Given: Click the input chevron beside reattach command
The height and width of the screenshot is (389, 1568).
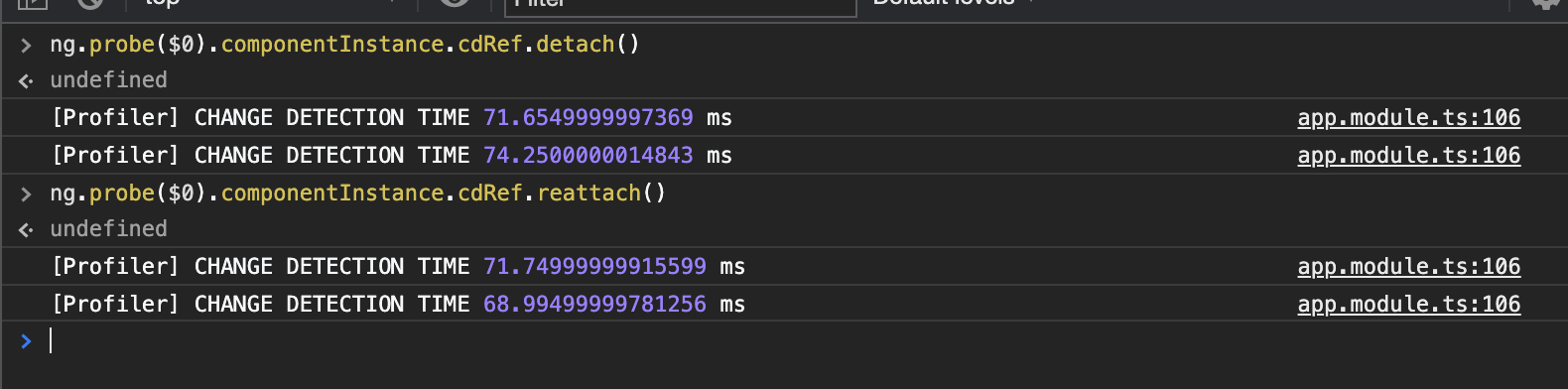Looking at the screenshot, I should (27, 194).
